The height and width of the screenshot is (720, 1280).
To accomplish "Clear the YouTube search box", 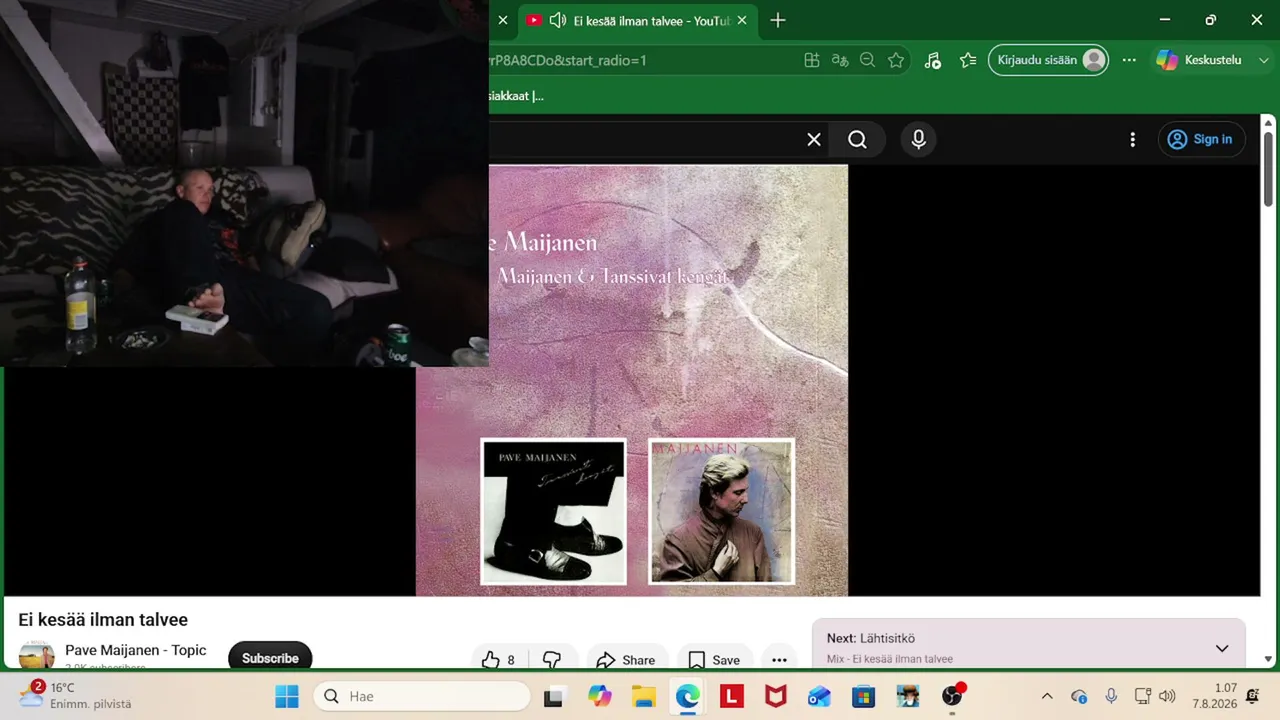I will [x=814, y=140].
